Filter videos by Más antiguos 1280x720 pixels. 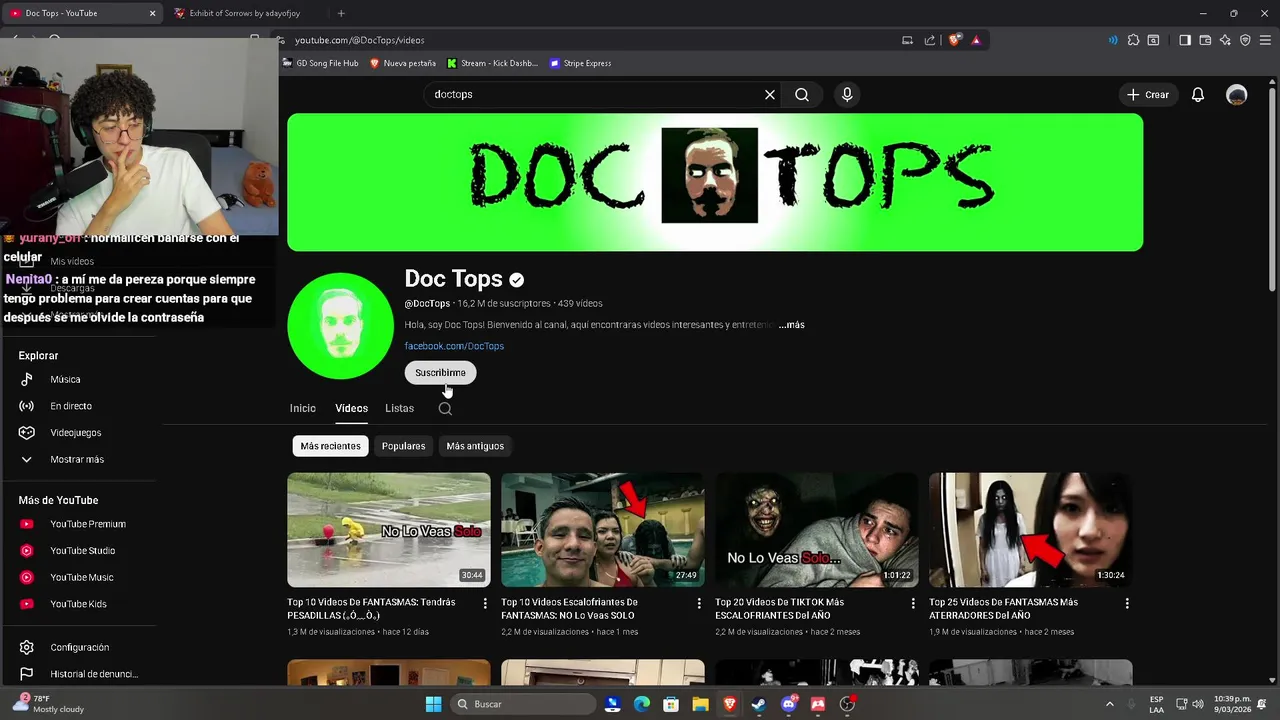(475, 446)
